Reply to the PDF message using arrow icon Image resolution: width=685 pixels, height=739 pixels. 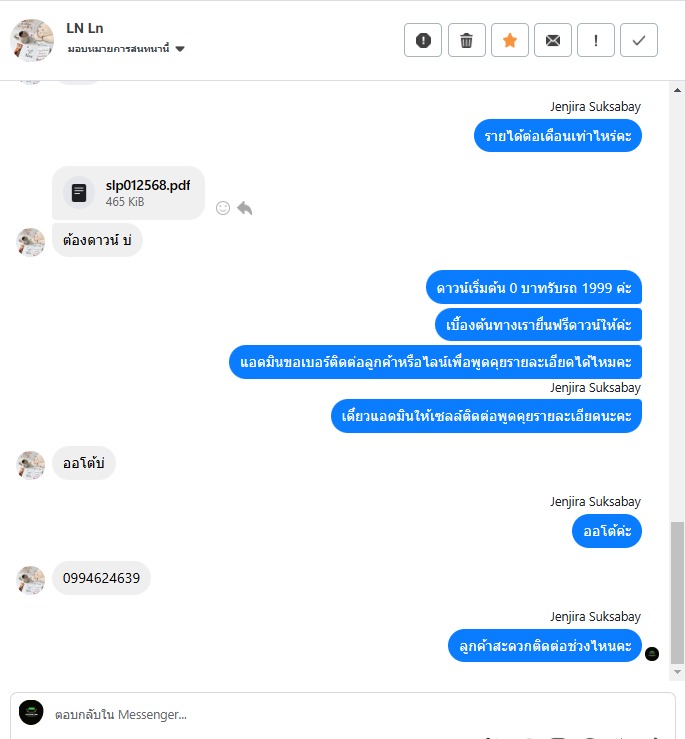coord(245,208)
